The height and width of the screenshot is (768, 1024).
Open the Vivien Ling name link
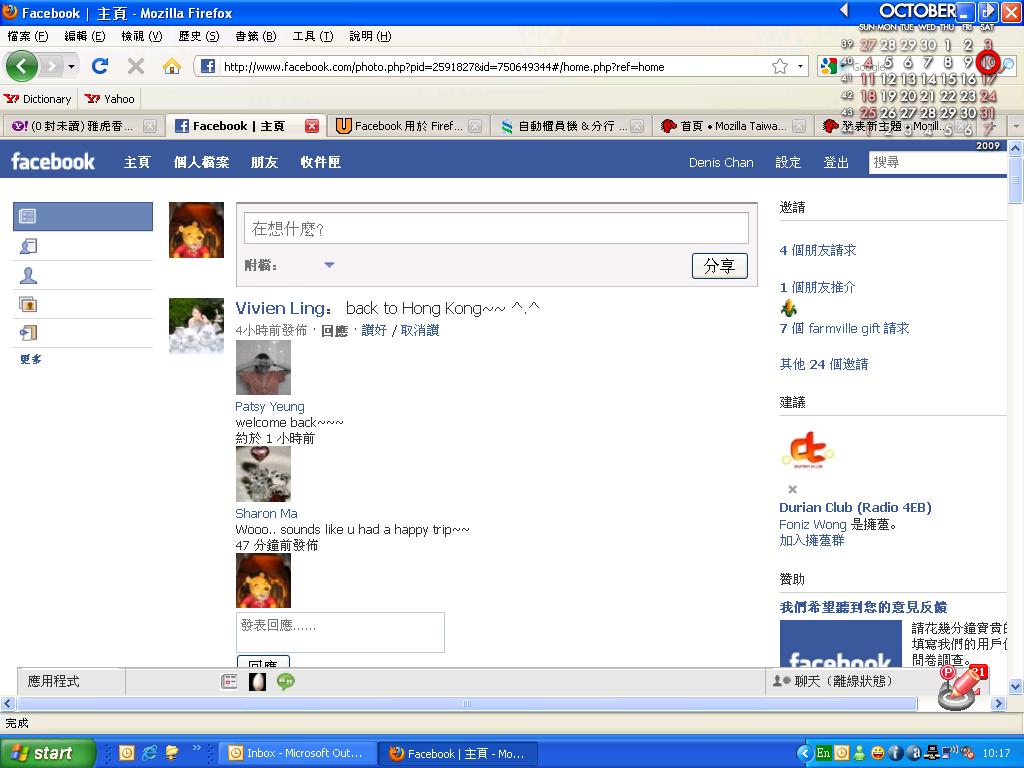[280, 308]
